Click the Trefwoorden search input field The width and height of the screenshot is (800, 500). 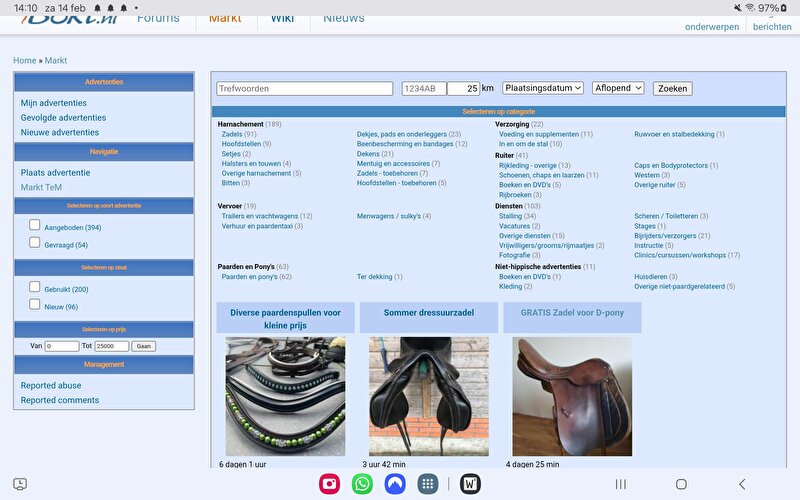click(305, 88)
